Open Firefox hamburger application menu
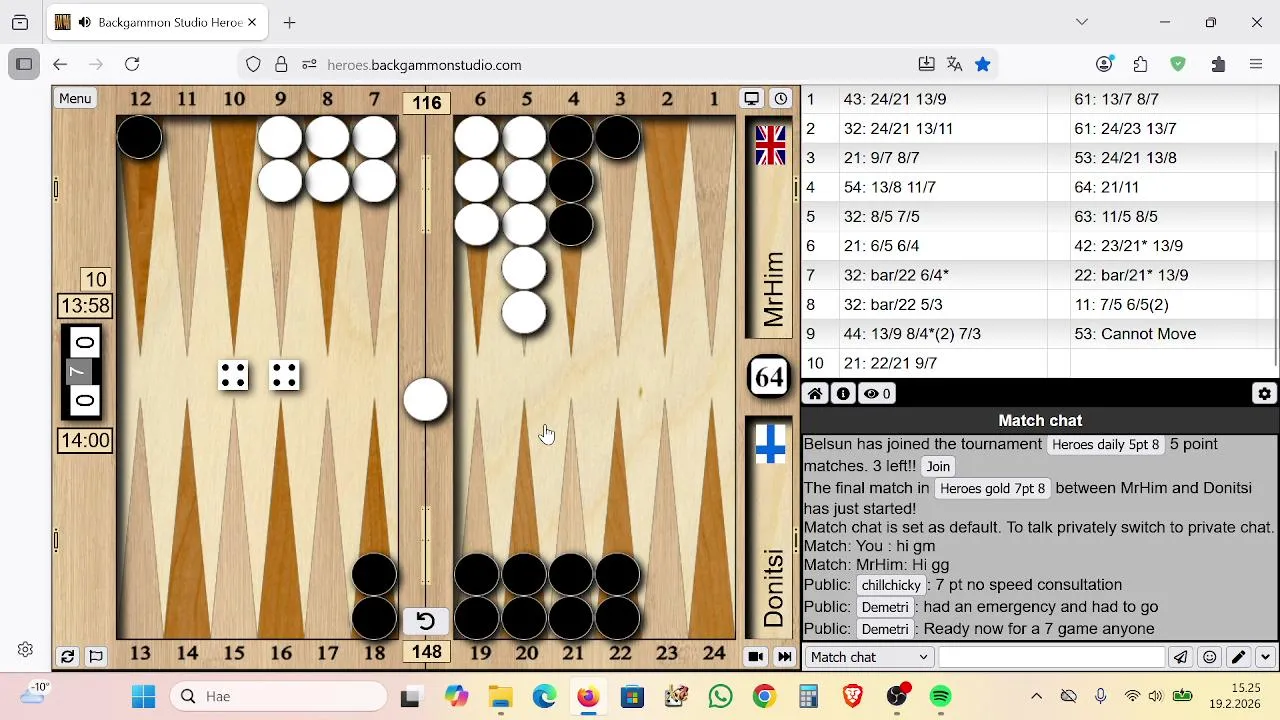The height and width of the screenshot is (720, 1280). (1256, 64)
